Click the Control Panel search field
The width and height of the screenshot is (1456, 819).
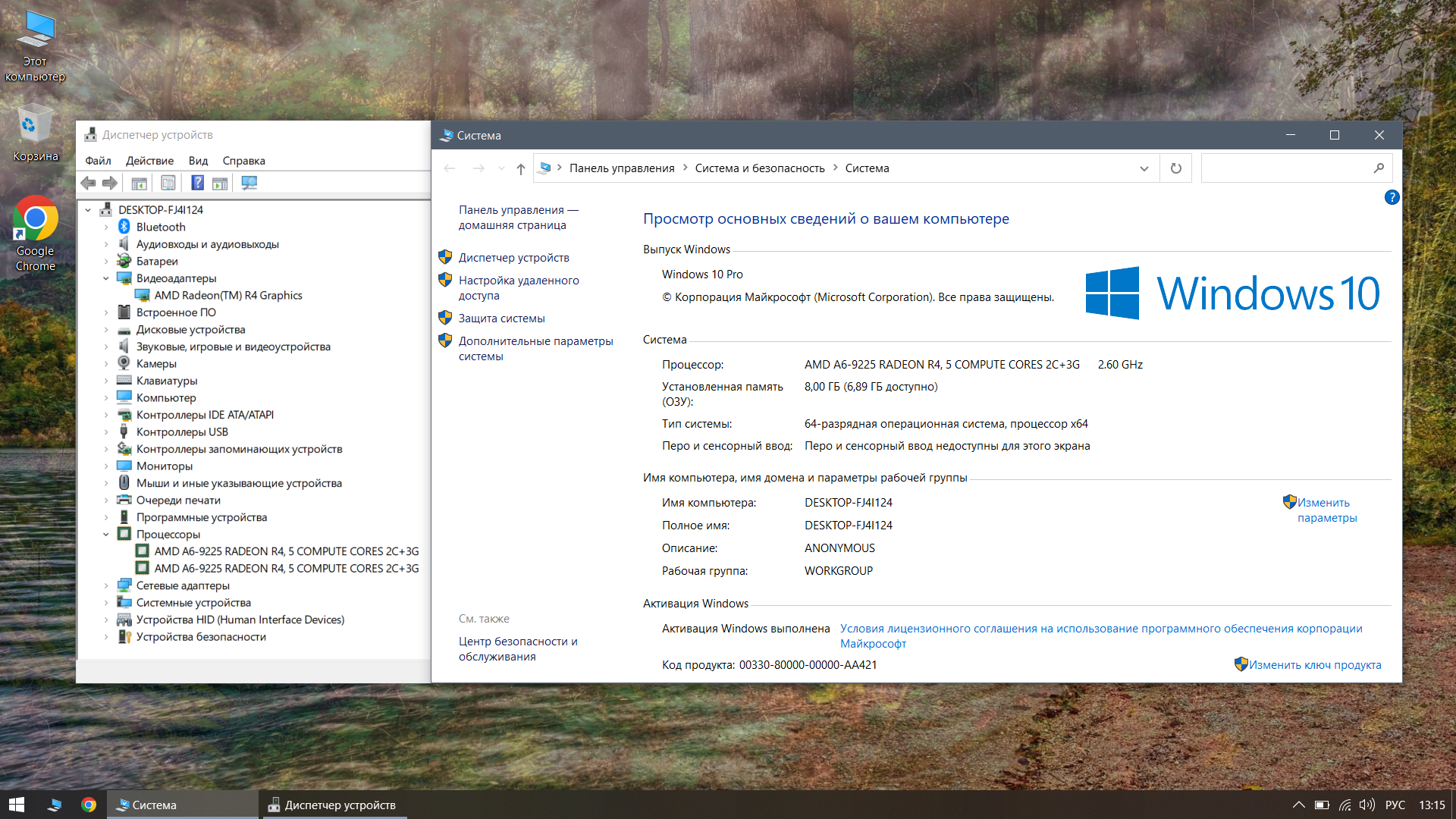pyautogui.click(x=1287, y=168)
